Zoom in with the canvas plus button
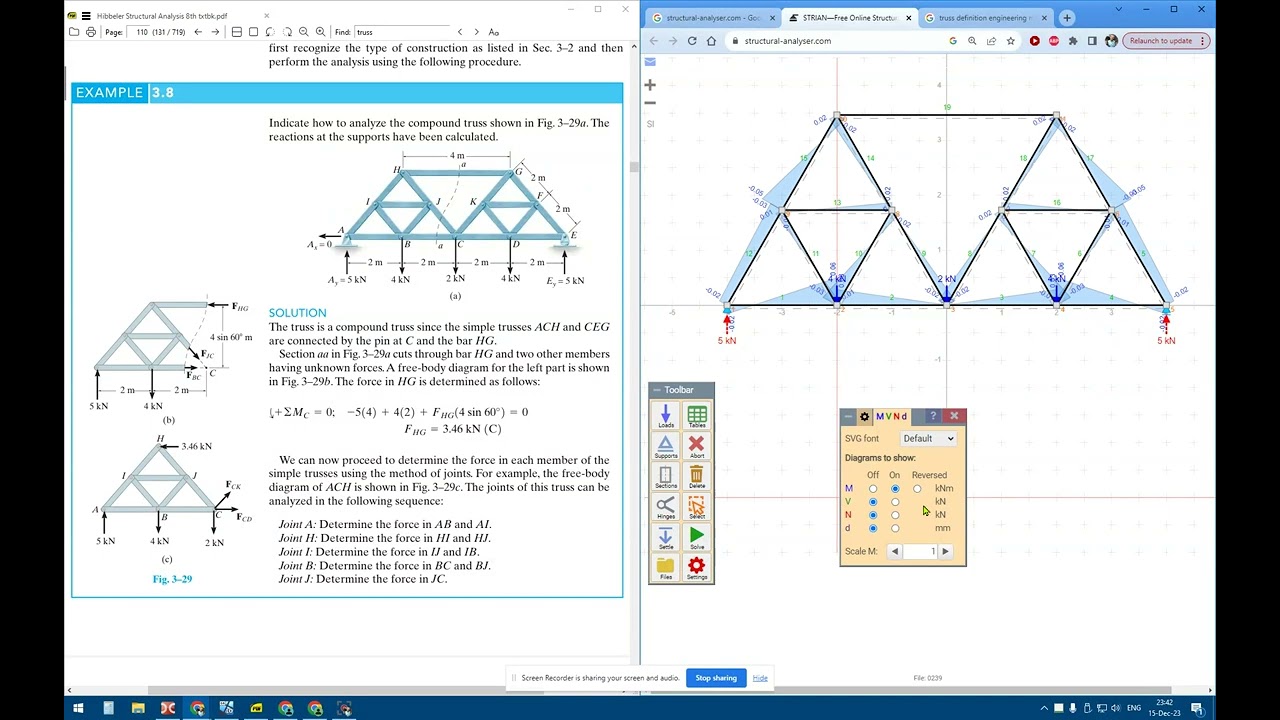This screenshot has width=1280, height=720. (650, 85)
